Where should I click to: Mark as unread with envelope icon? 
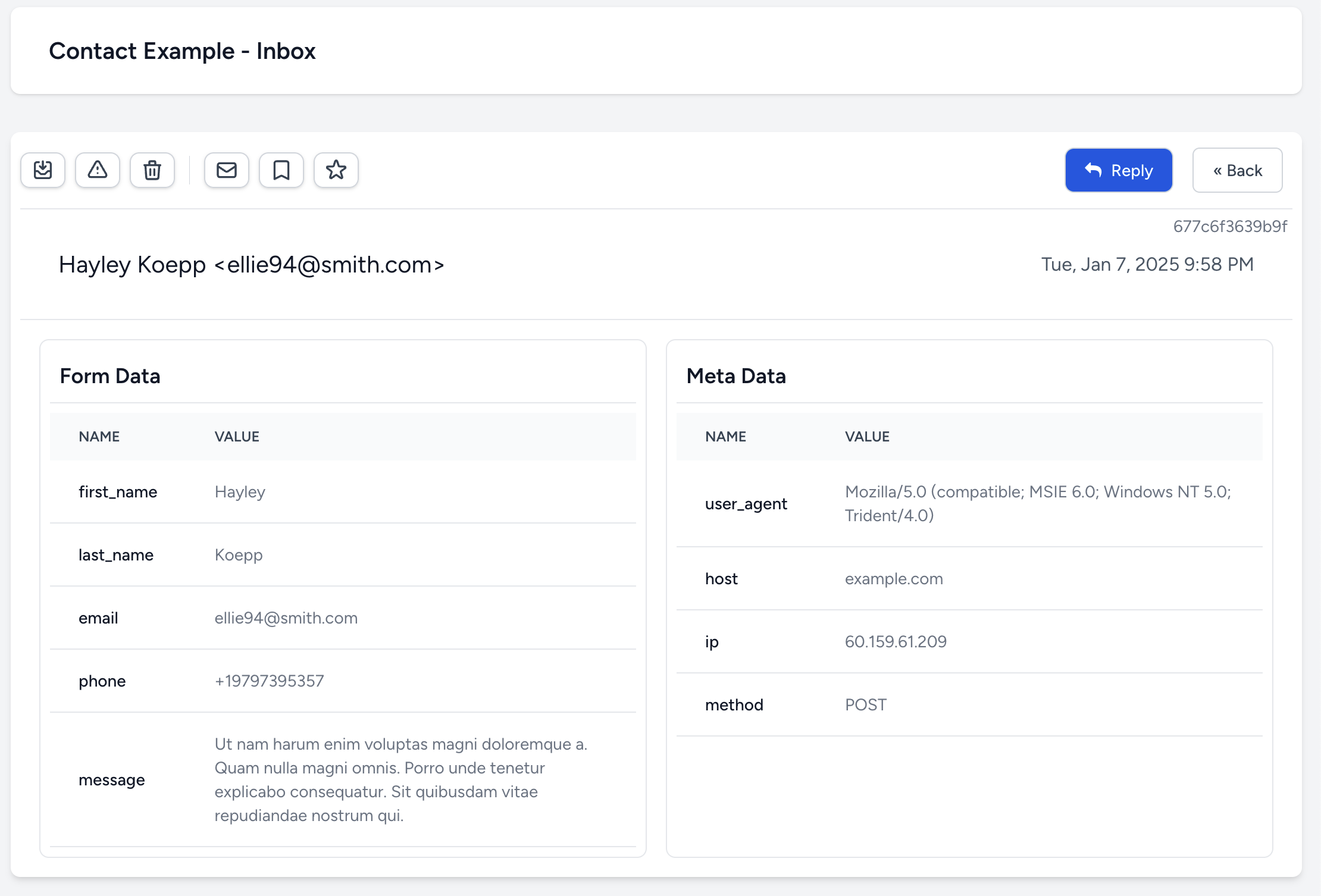[x=227, y=170]
